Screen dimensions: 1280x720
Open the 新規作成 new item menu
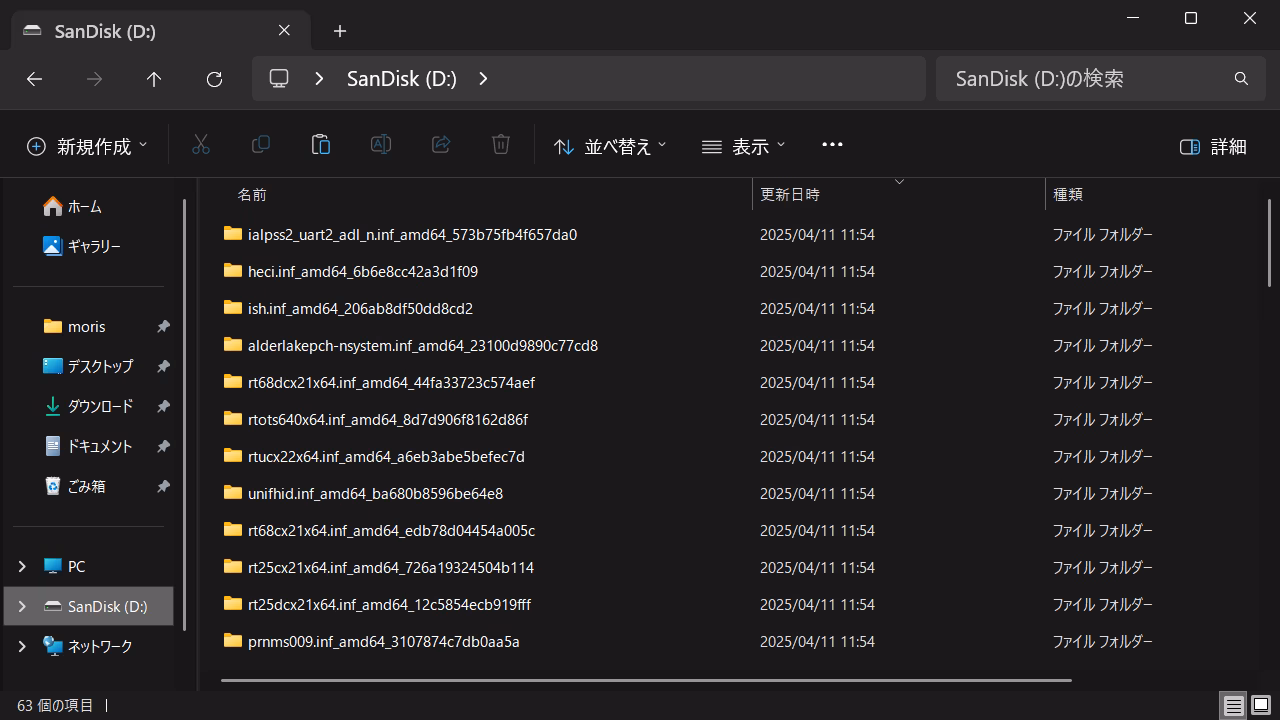pyautogui.click(x=87, y=147)
